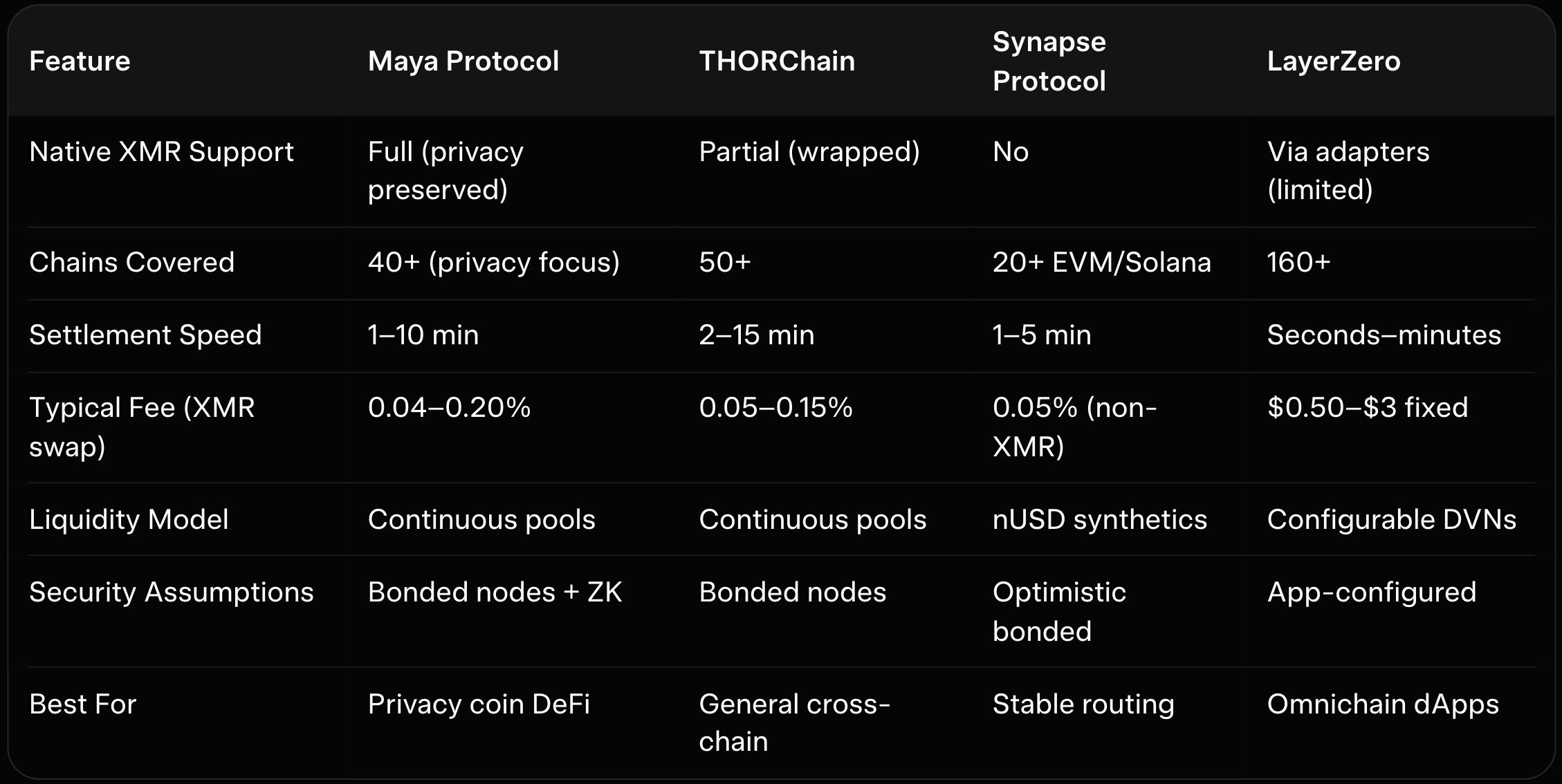Select the LayerZero column header
The image size is (1562, 784).
click(1333, 61)
